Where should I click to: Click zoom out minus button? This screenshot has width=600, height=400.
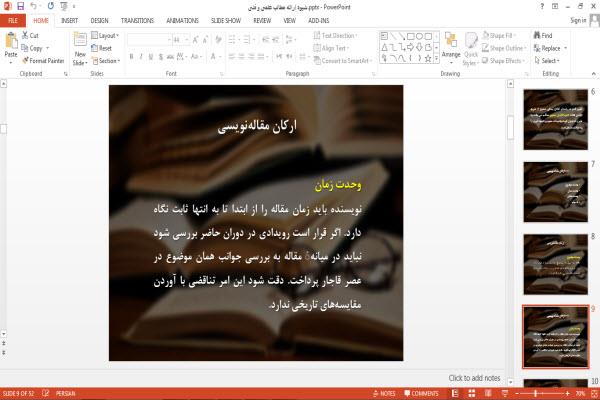[517, 393]
